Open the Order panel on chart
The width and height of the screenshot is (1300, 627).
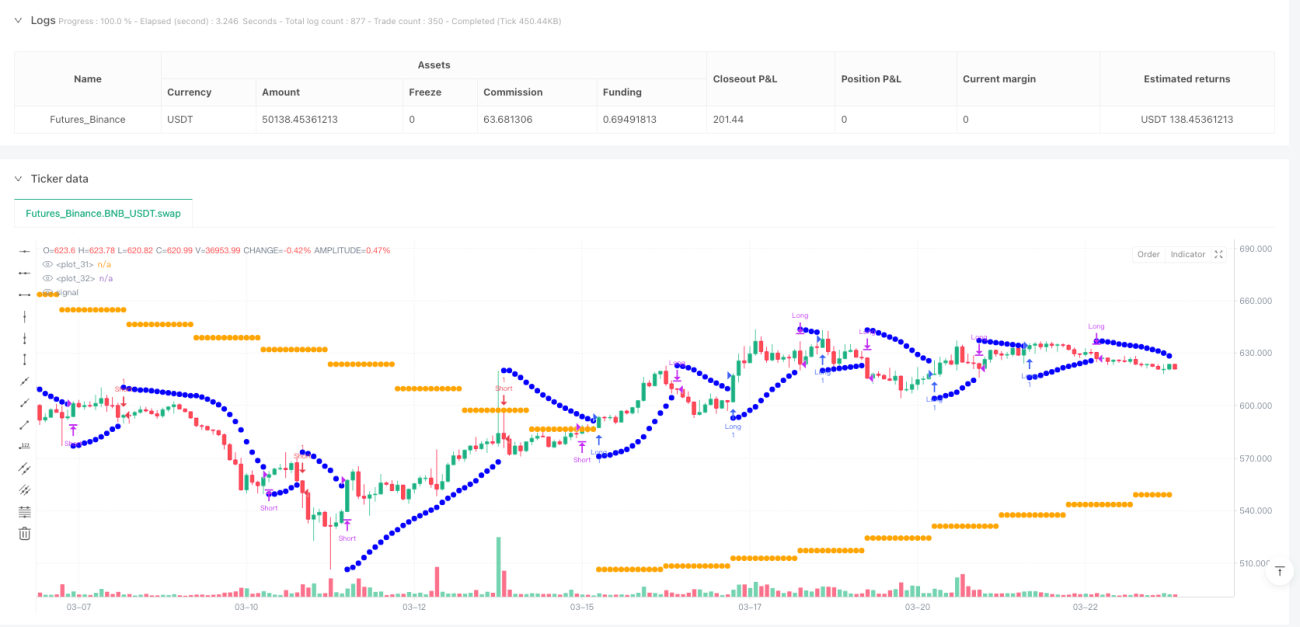1148,254
